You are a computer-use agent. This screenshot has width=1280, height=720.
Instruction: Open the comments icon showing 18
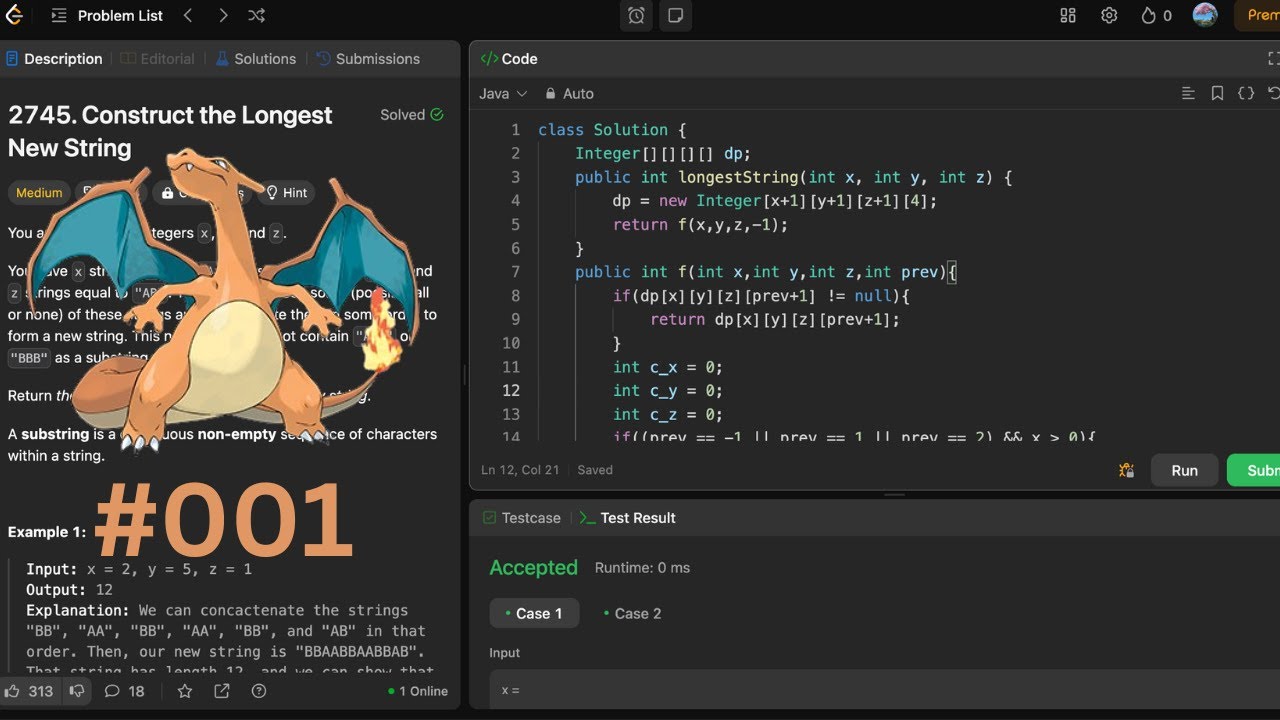124,691
